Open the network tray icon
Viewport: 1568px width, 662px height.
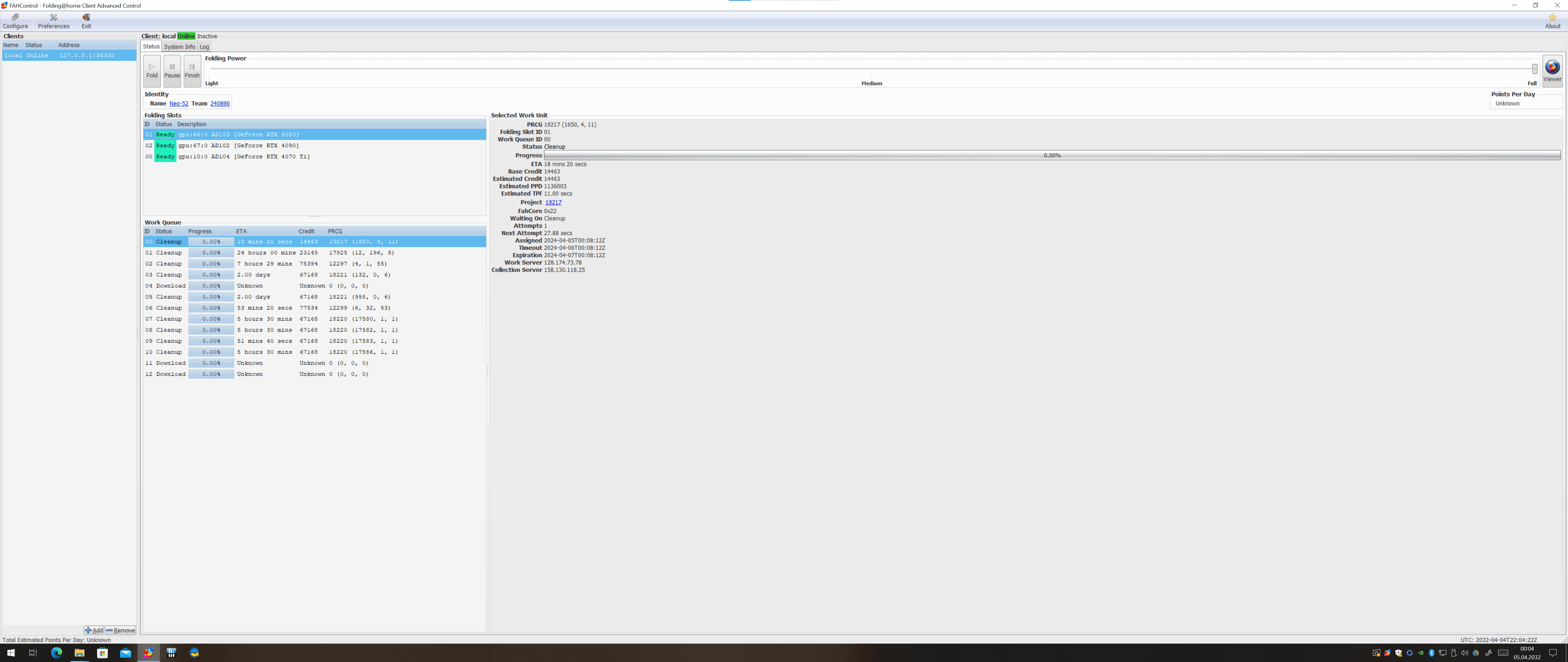tap(1443, 653)
